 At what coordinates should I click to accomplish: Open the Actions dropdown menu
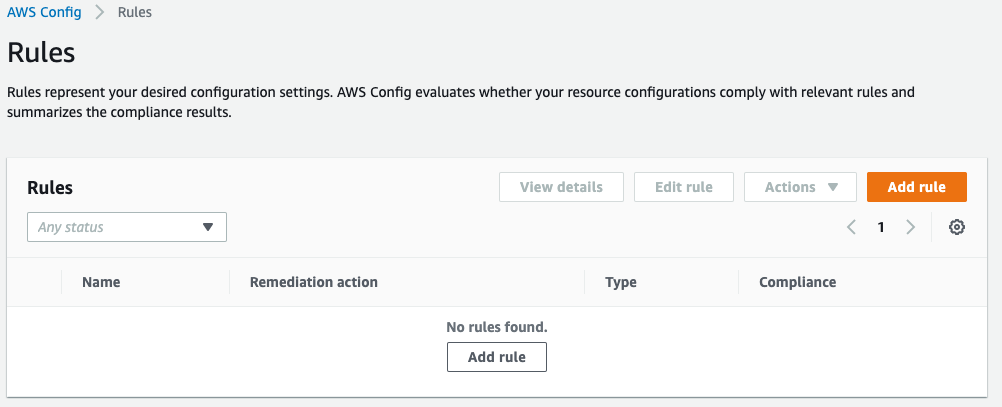(x=800, y=187)
